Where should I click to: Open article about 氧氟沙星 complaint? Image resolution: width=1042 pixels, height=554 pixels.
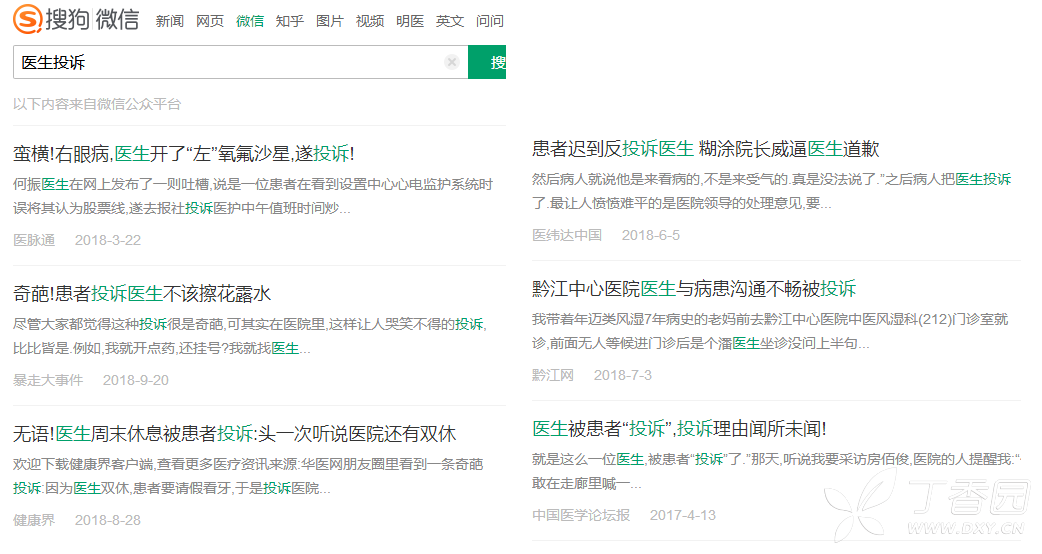pos(183,154)
